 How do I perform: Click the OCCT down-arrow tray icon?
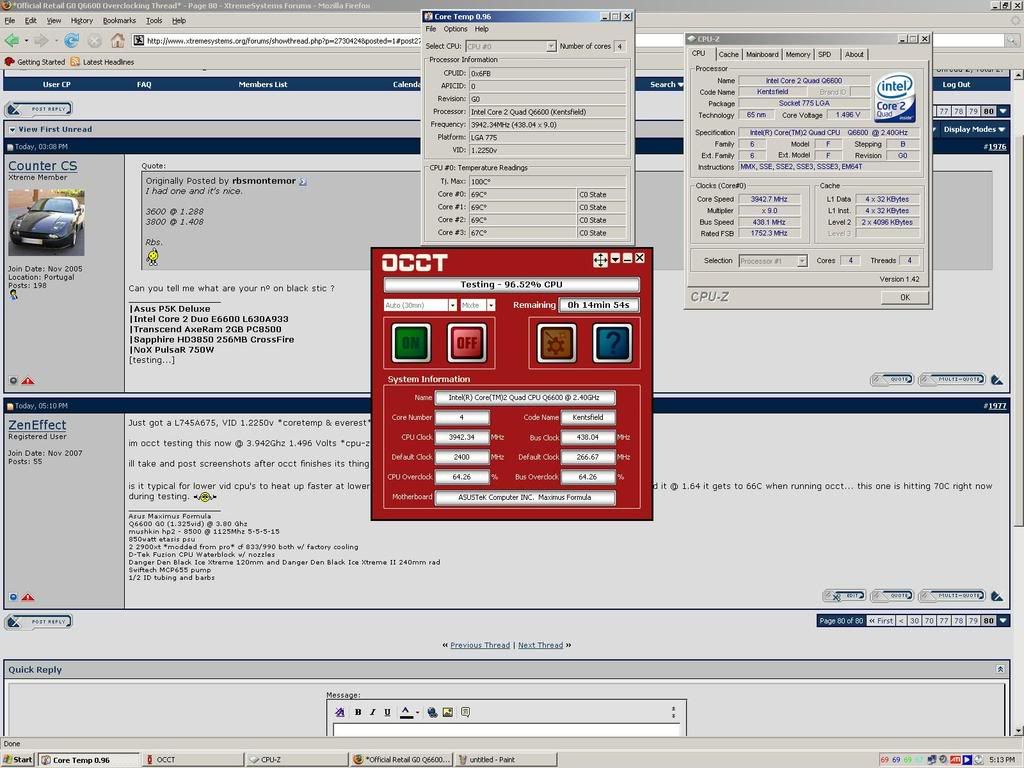615,259
